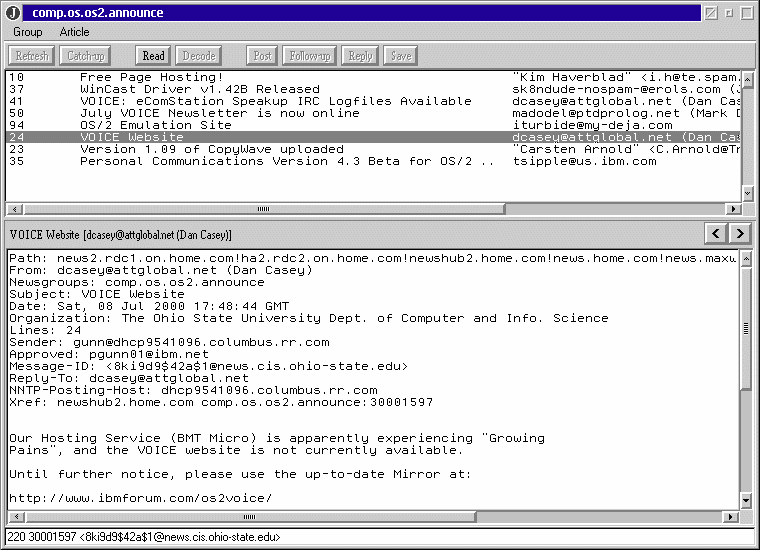Click the hide window title bar button
This screenshot has height=550, width=760.
711,13
